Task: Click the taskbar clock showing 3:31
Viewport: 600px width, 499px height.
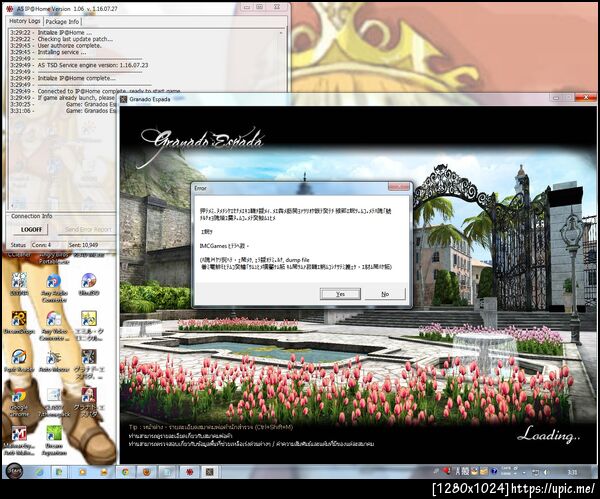Action: tap(572, 472)
